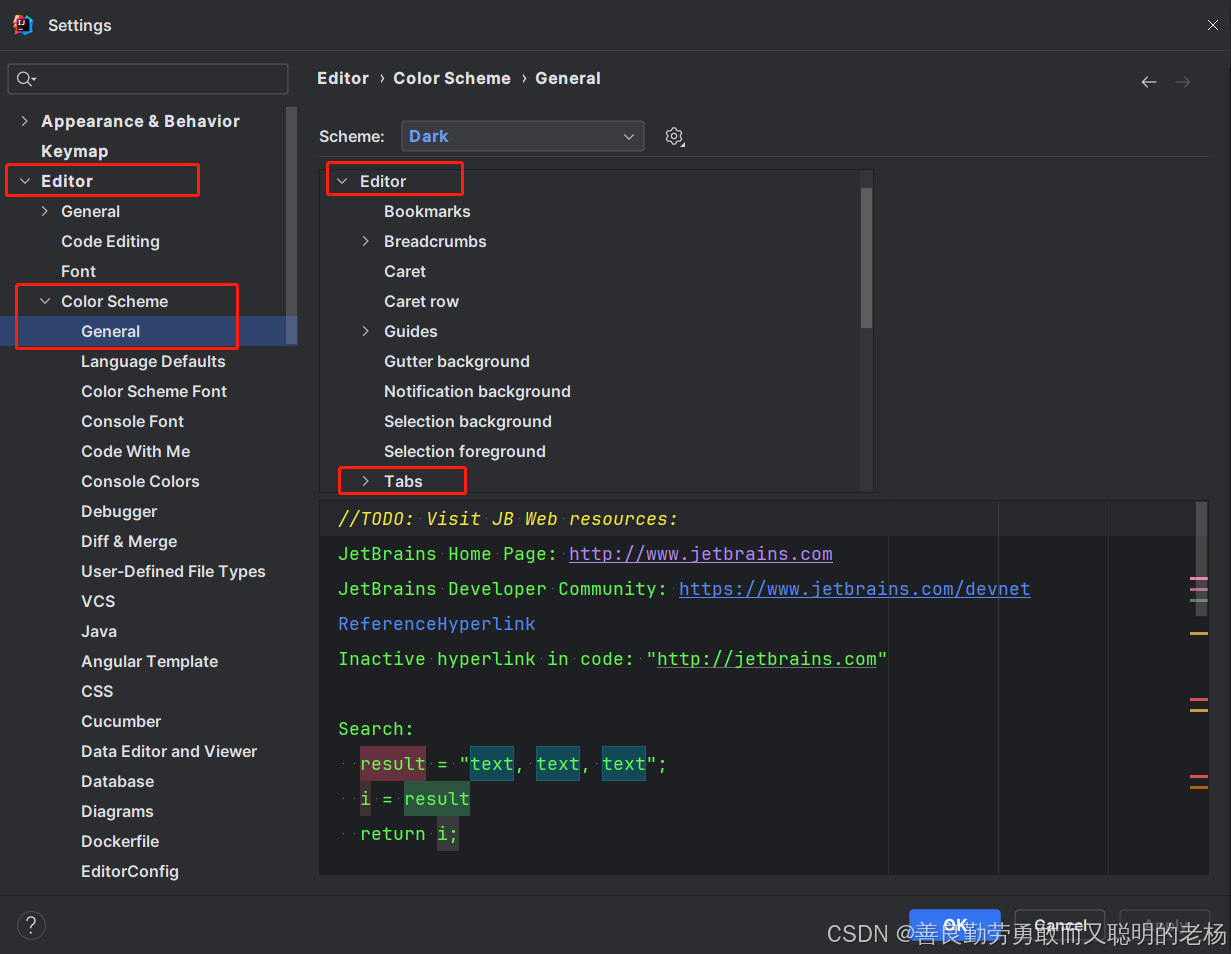Select General under Color Scheme

tap(110, 331)
